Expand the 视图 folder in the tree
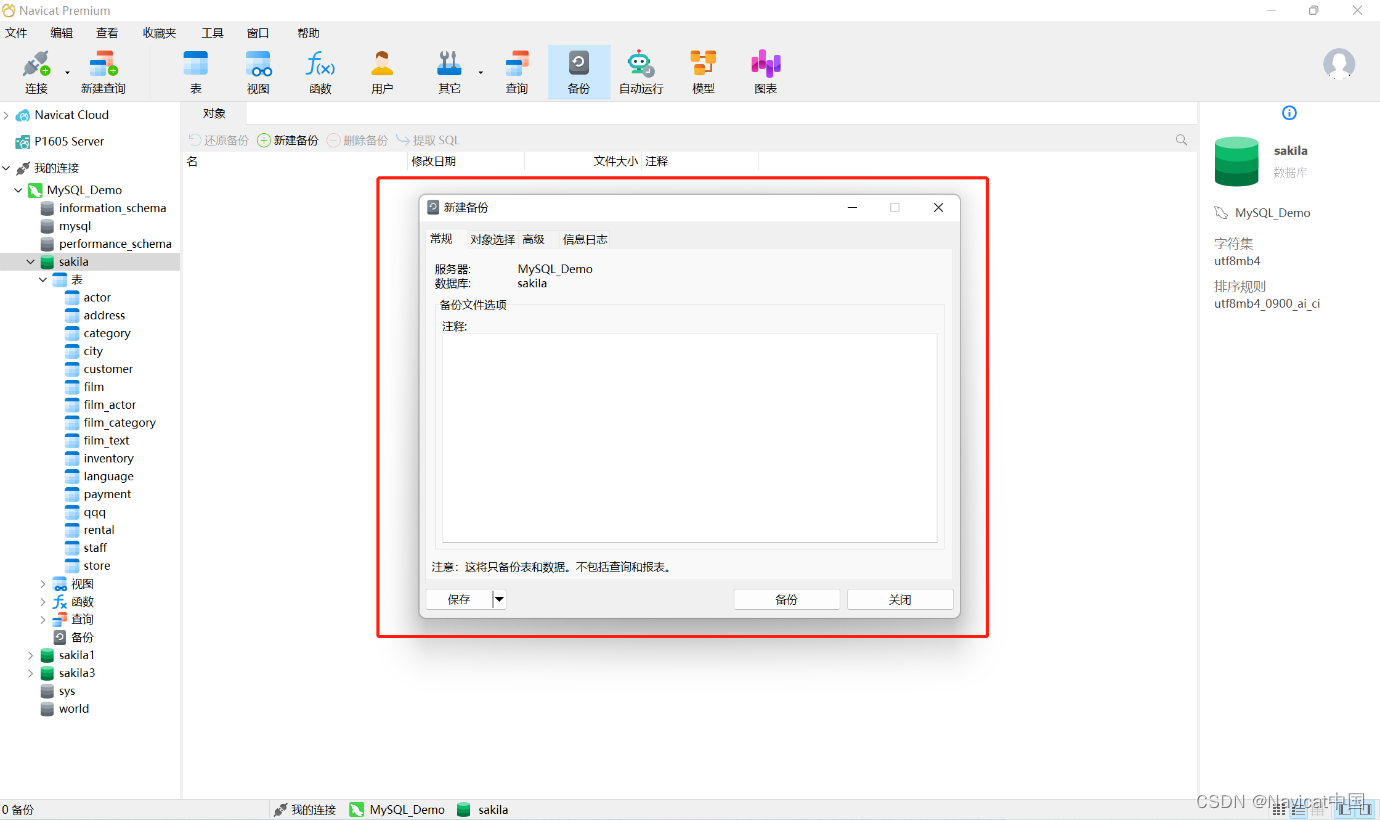The height and width of the screenshot is (820, 1380). point(43,584)
